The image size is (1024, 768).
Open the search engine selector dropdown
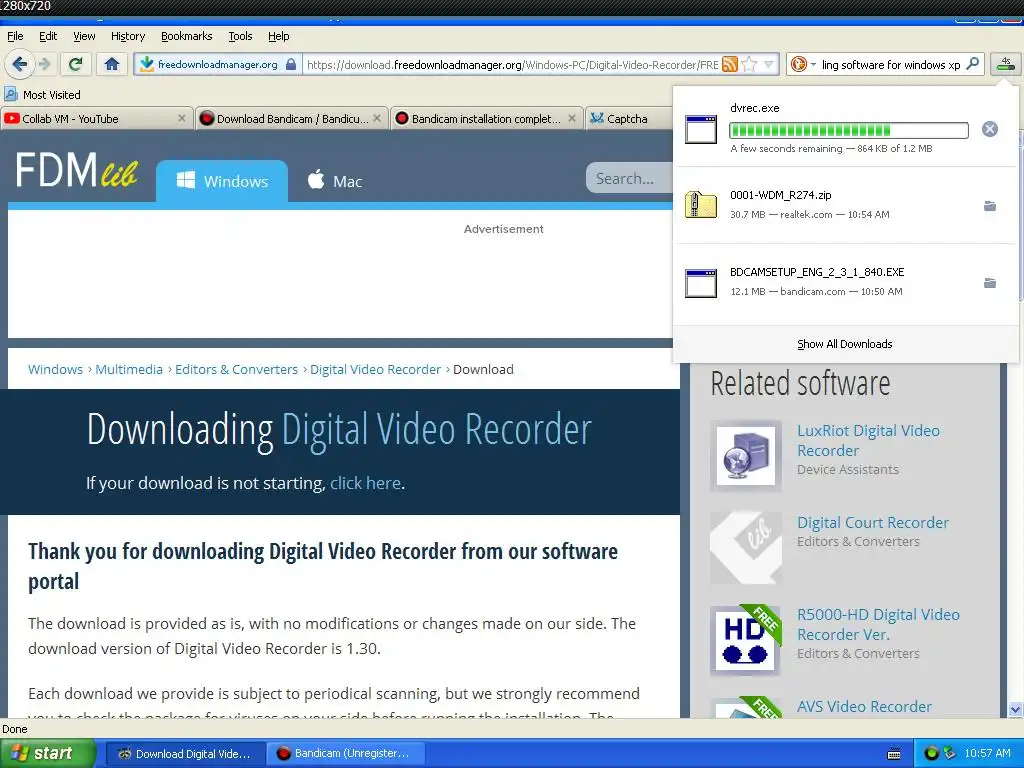(803, 64)
